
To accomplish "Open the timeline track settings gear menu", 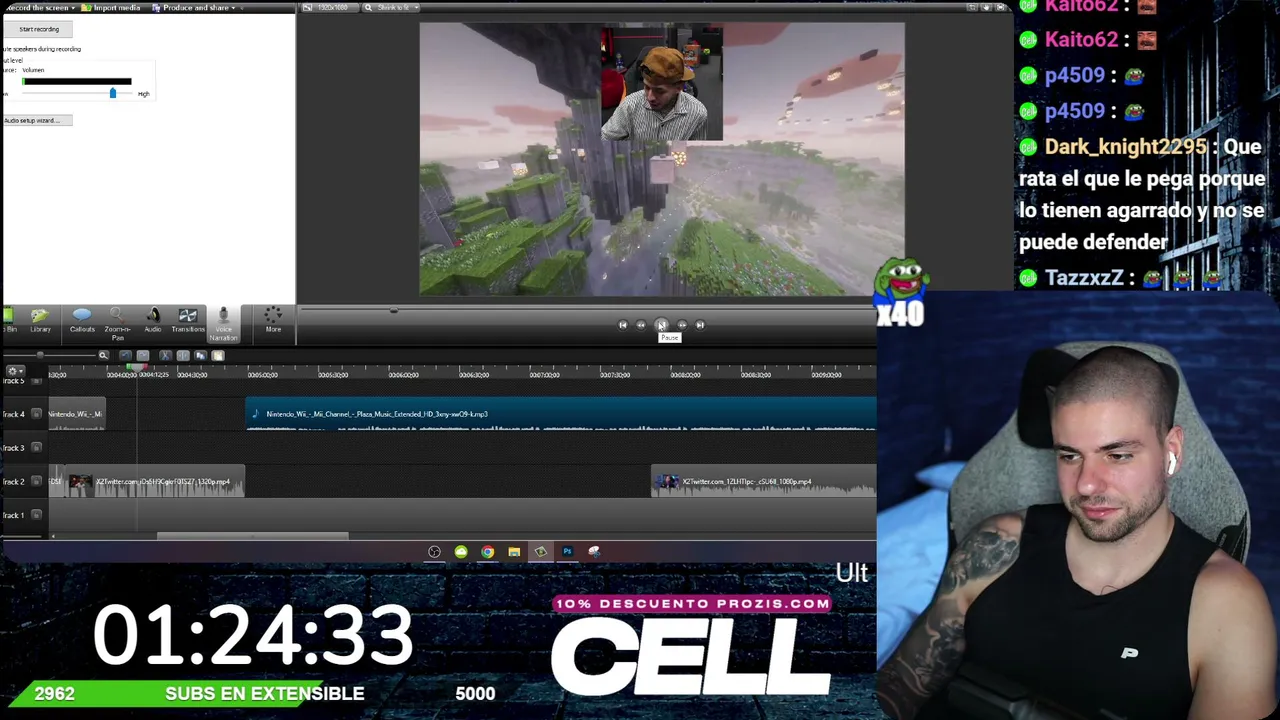I will click(x=14, y=371).
